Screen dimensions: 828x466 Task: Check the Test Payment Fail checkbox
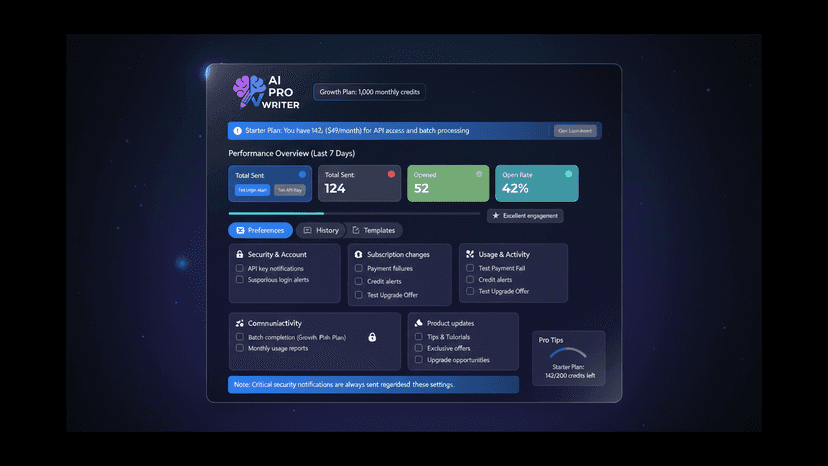point(470,268)
